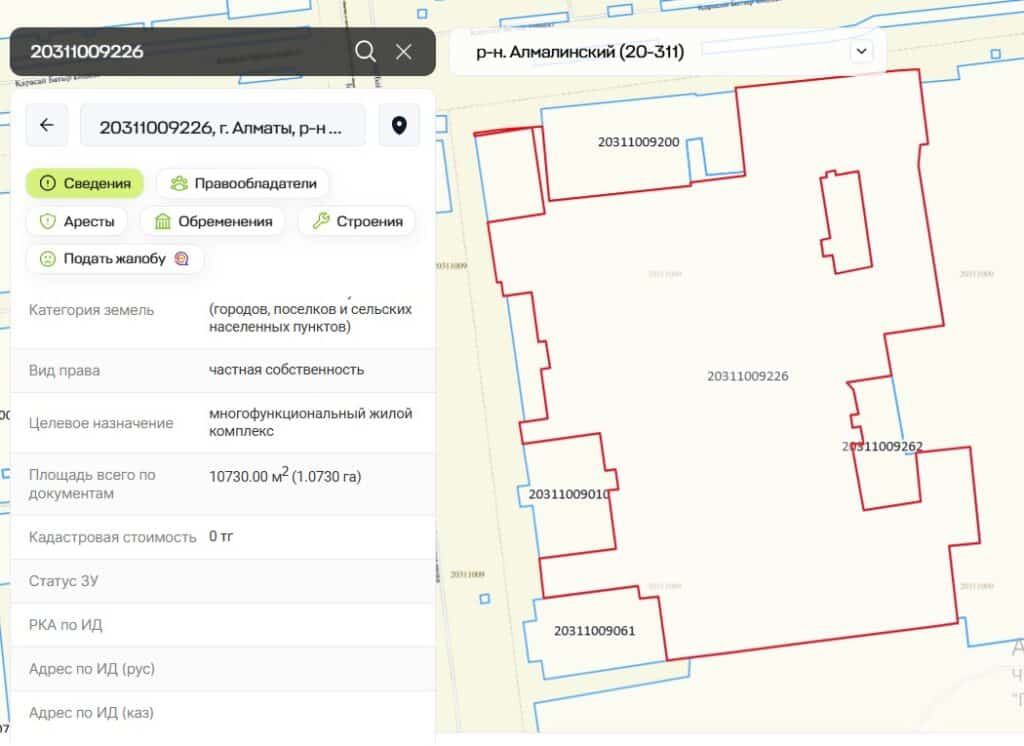Click the Площадь всего по документам row

(222, 485)
